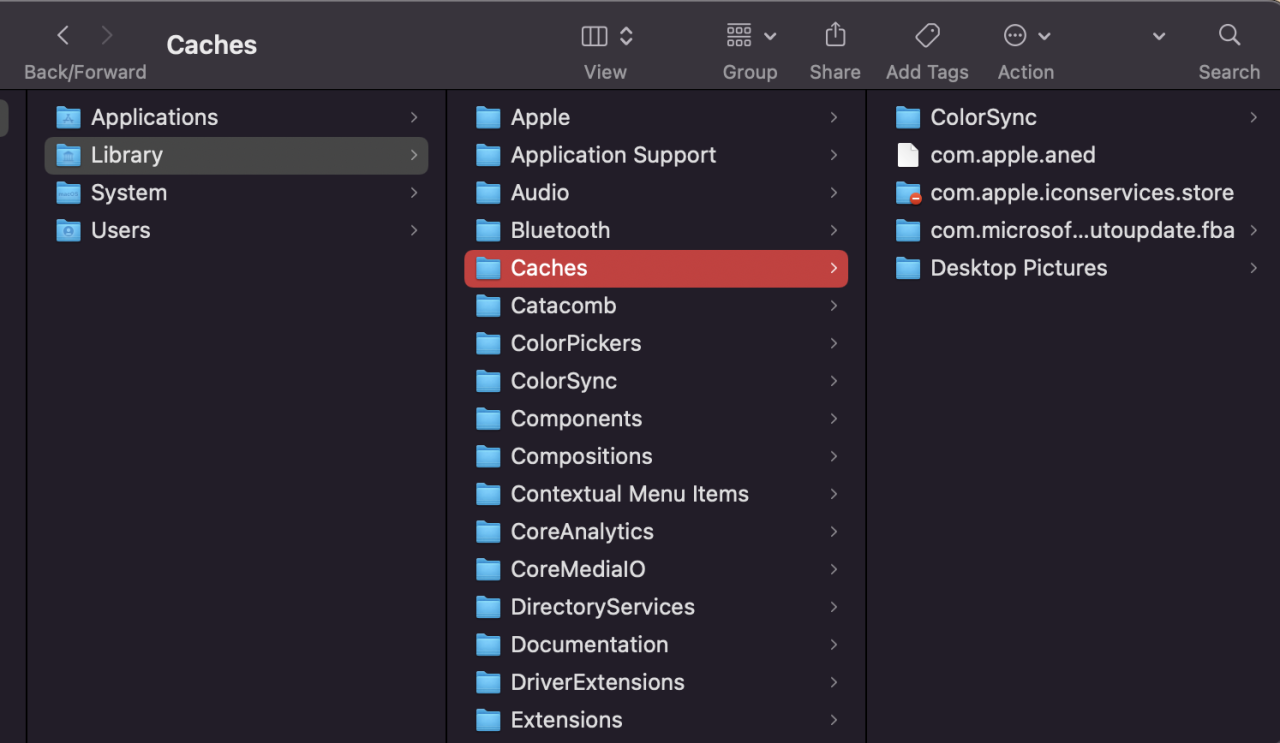Image resolution: width=1280 pixels, height=743 pixels.
Task: Click the System folder icon
Action: click(68, 192)
